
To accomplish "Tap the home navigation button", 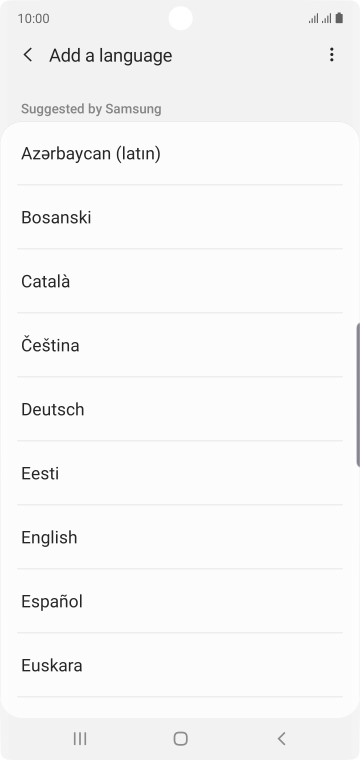I will tap(180, 739).
